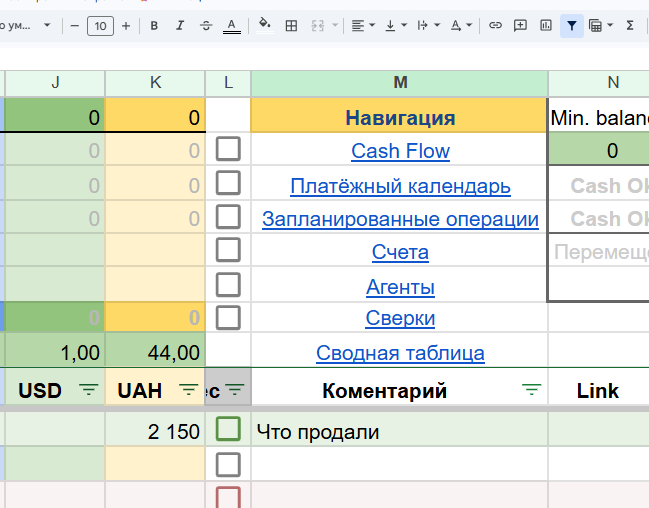Select column M header
The height and width of the screenshot is (508, 649).
pyautogui.click(x=400, y=83)
